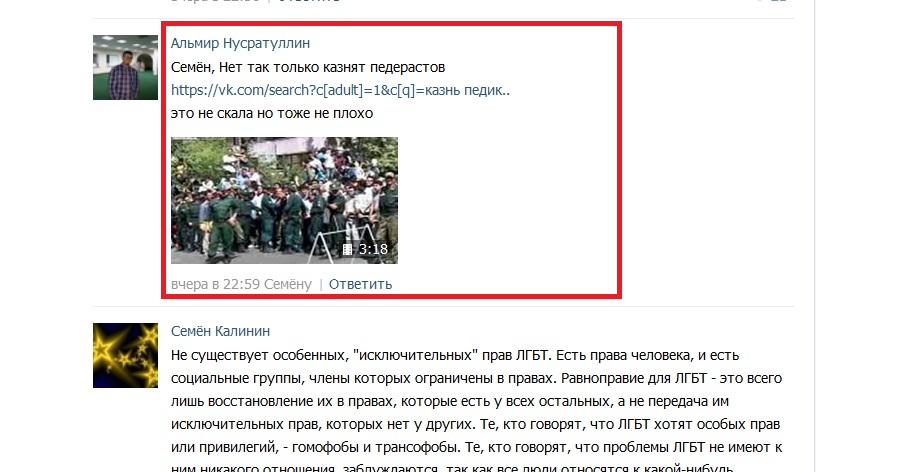Viewport: 905px width, 472px height.
Task: Click empty space right of video thumbnail
Action: [508, 200]
